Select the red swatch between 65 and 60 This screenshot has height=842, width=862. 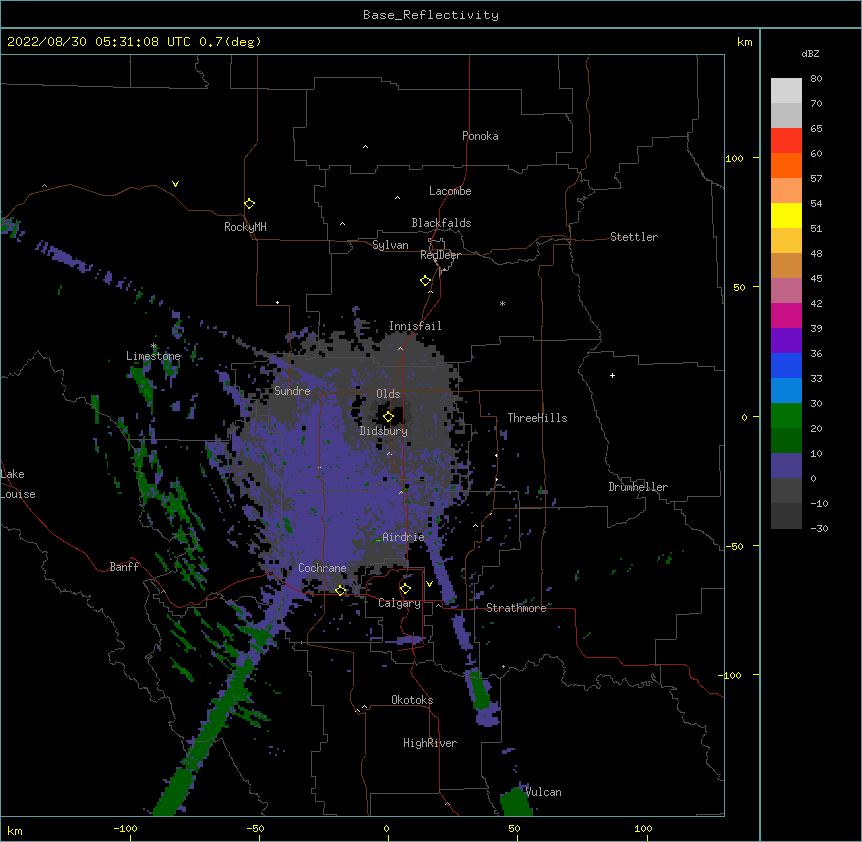(x=786, y=140)
